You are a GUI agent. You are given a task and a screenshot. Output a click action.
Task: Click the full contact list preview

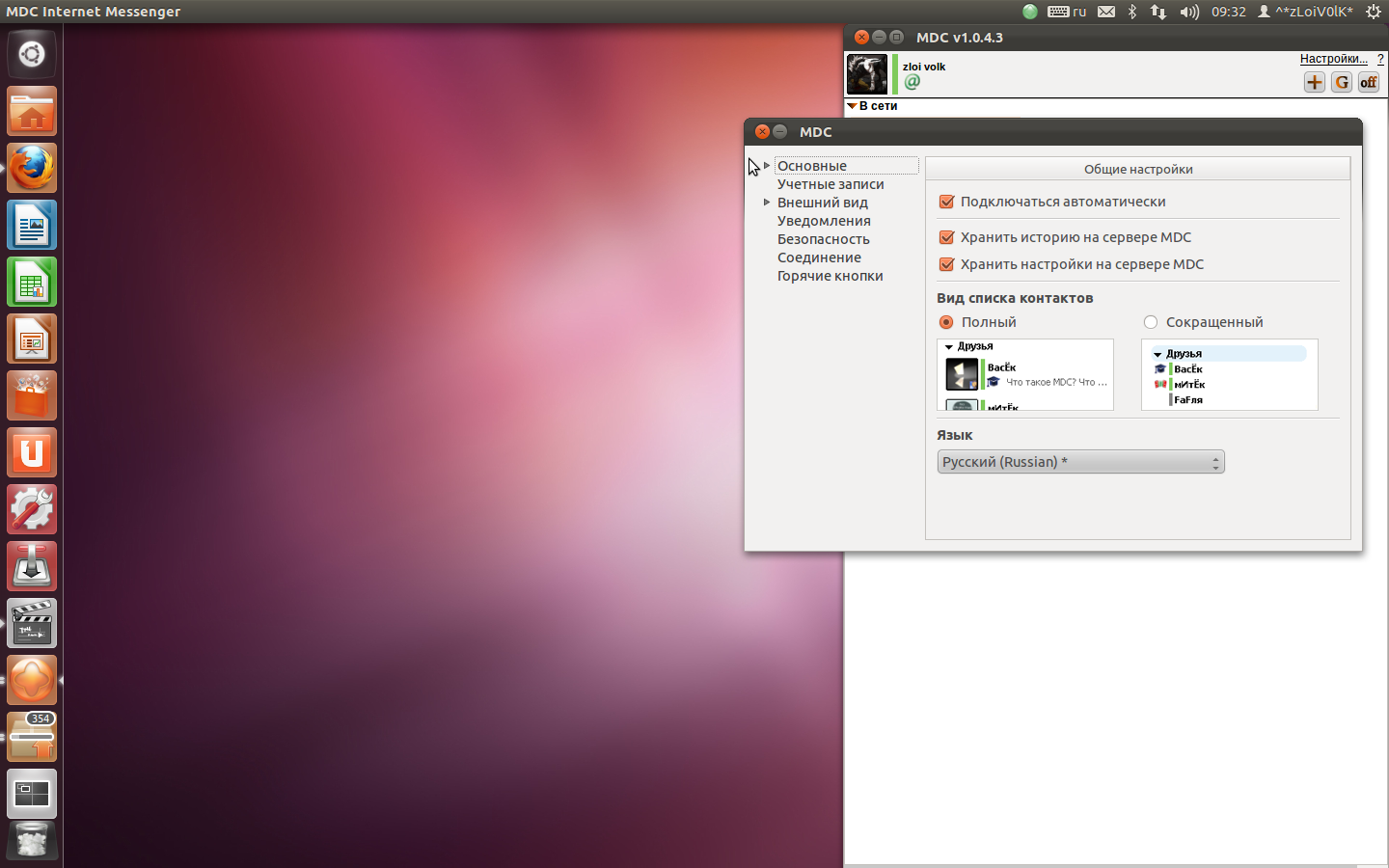pyautogui.click(x=1025, y=374)
